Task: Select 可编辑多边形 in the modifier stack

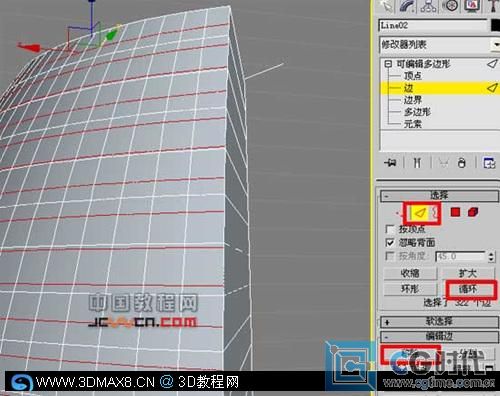Action: point(423,64)
